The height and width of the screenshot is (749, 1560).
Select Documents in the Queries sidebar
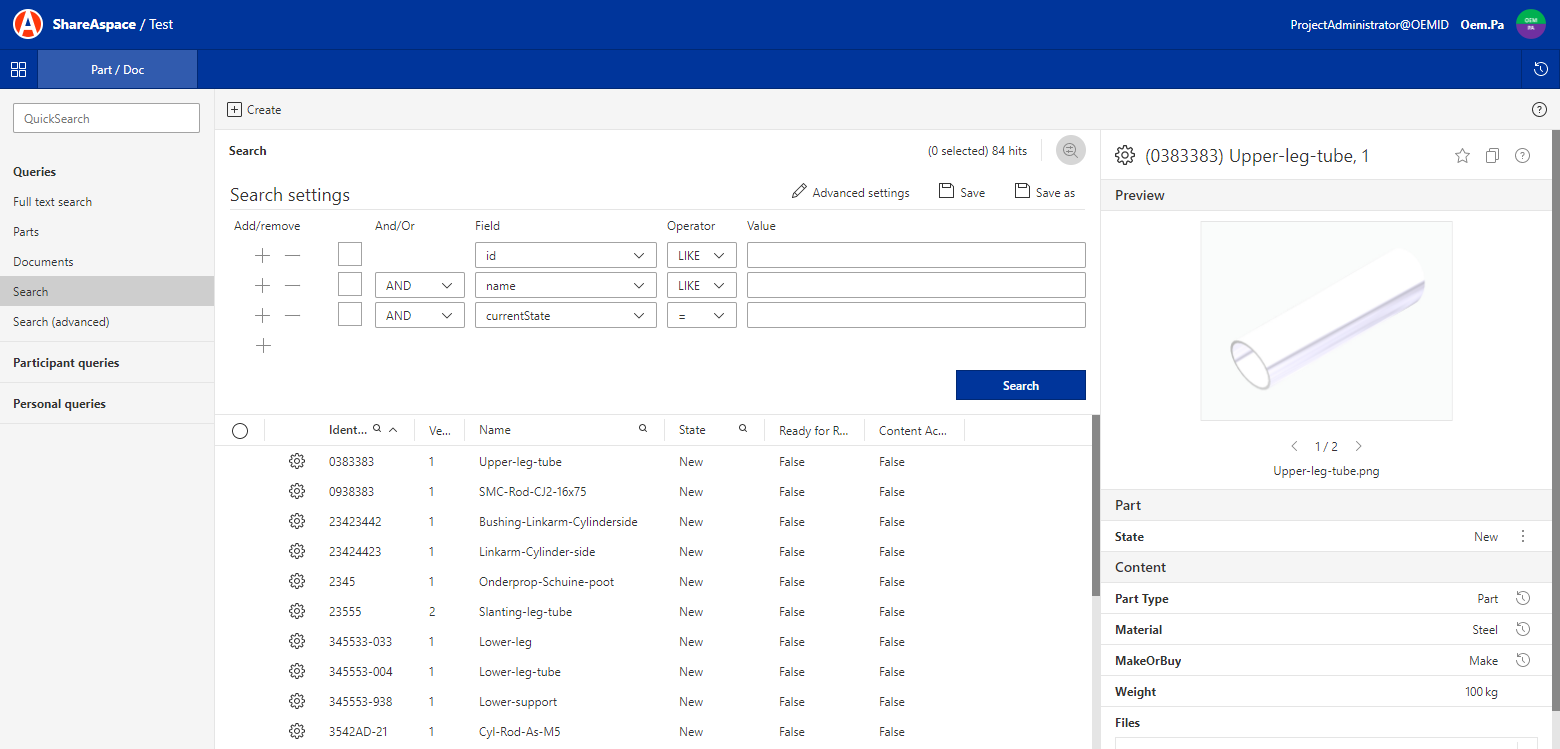[x=43, y=262]
